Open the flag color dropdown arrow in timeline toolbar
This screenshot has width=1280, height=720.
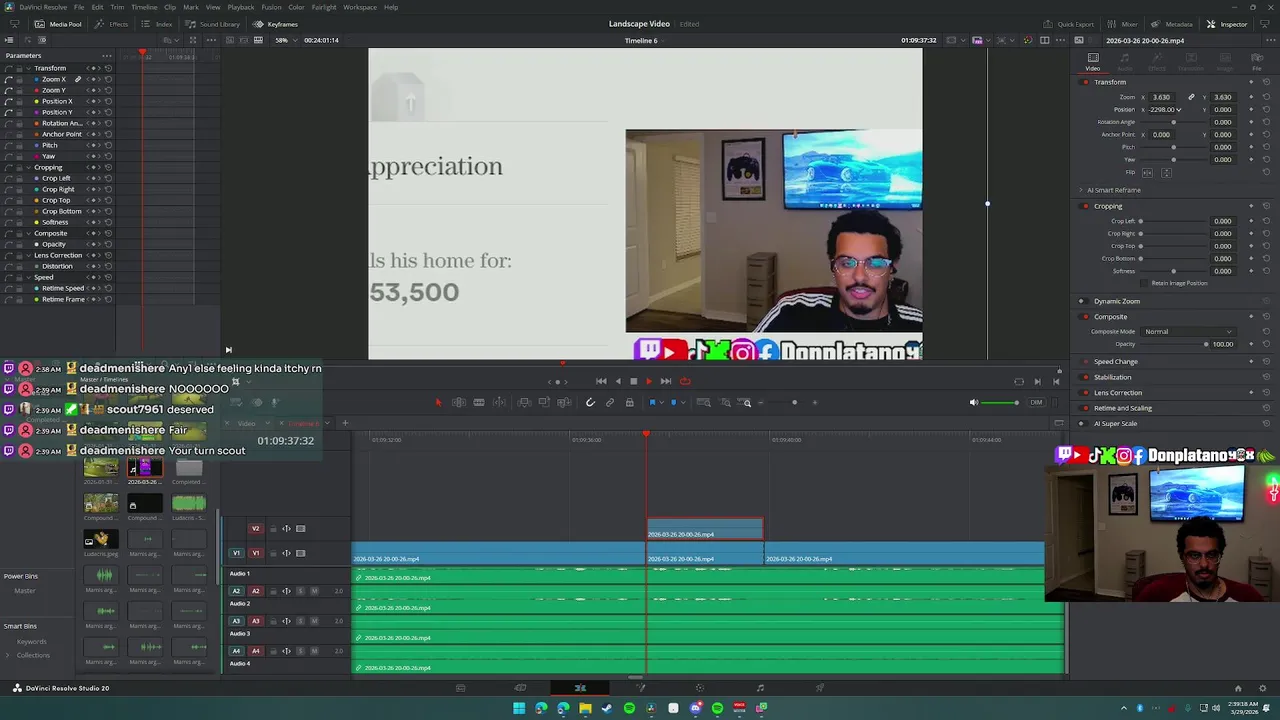click(662, 402)
